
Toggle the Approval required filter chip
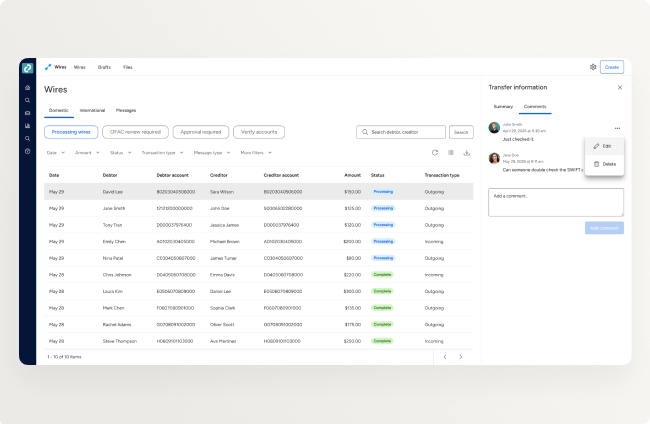[x=201, y=132]
